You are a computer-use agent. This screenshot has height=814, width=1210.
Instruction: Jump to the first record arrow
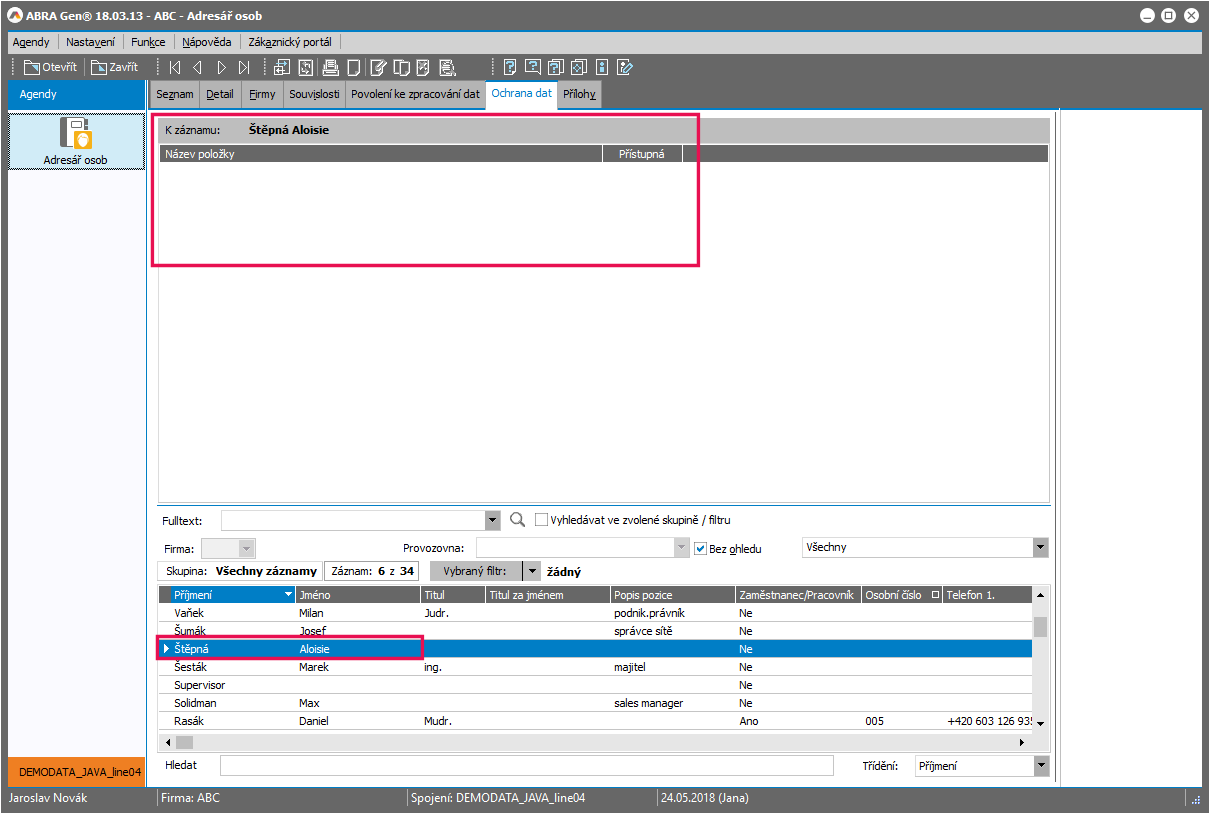(175, 67)
